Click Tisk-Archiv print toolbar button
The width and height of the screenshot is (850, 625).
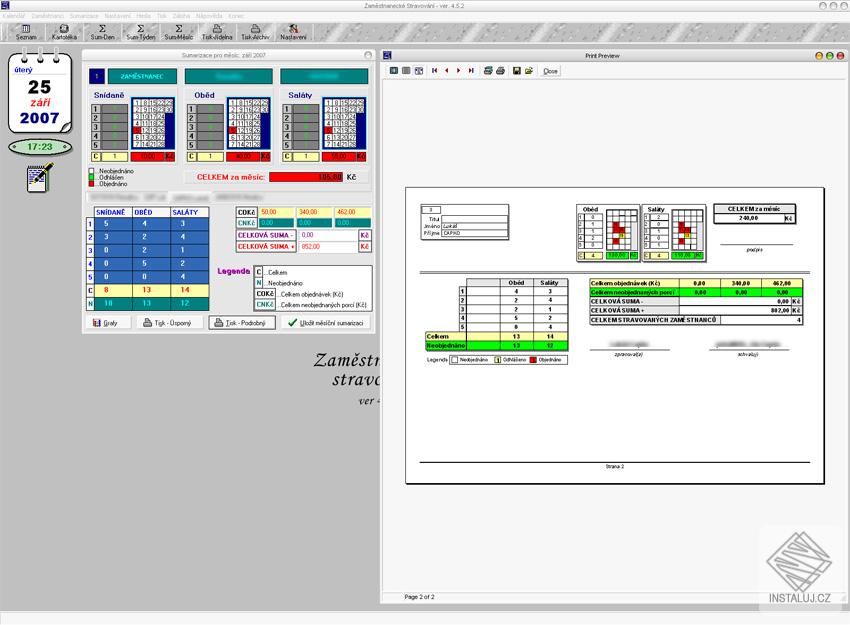pyautogui.click(x=255, y=33)
